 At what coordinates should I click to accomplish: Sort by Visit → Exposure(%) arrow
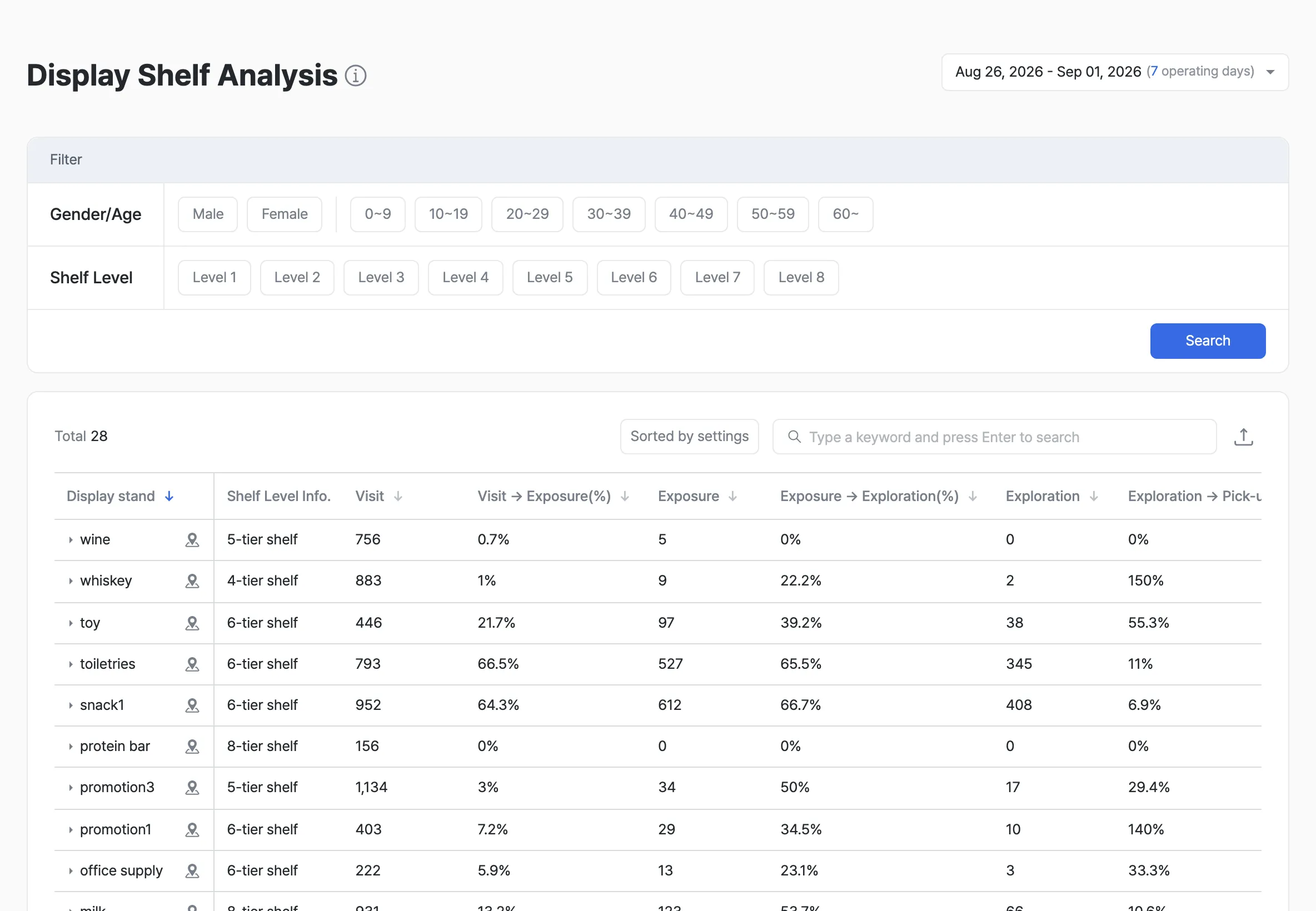(625, 497)
